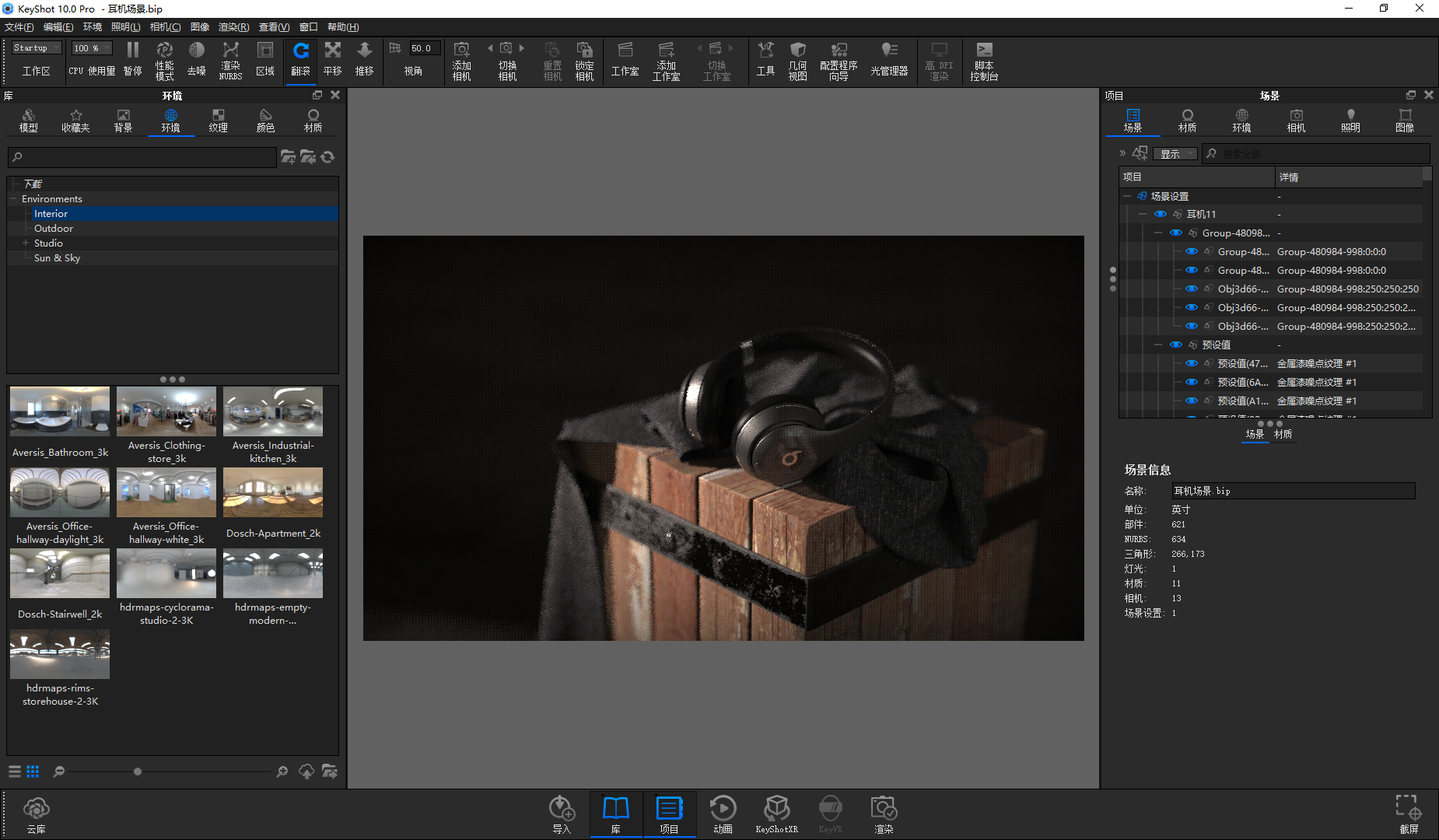
Task: Open the Geometry View (几何视图) tool
Action: (x=797, y=51)
